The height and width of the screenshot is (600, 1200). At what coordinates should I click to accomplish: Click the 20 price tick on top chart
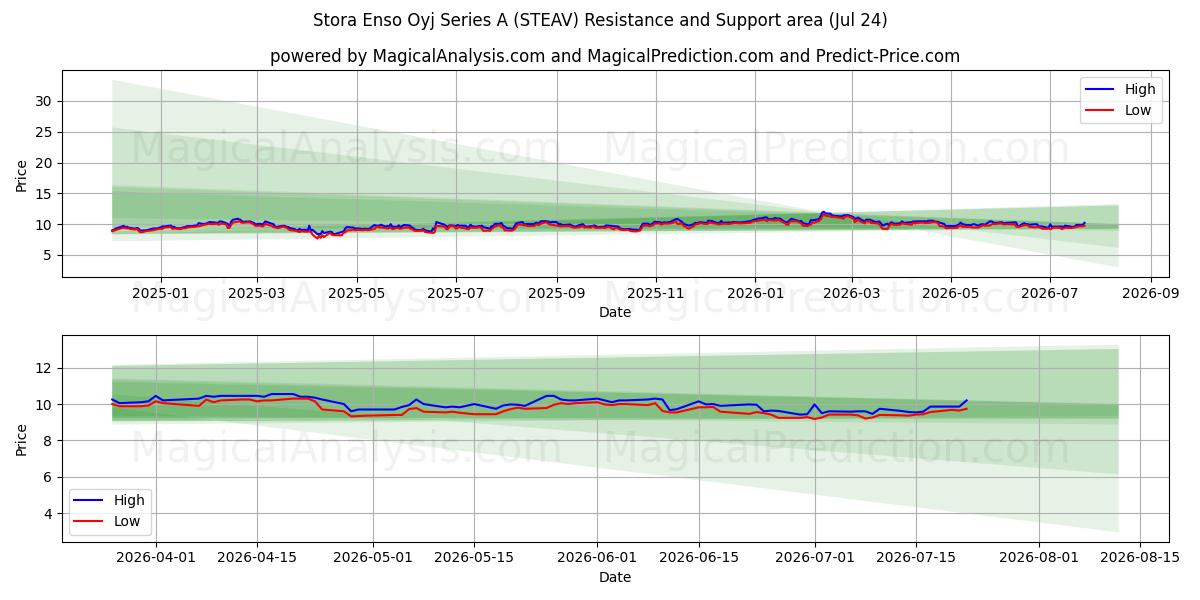click(x=46, y=163)
